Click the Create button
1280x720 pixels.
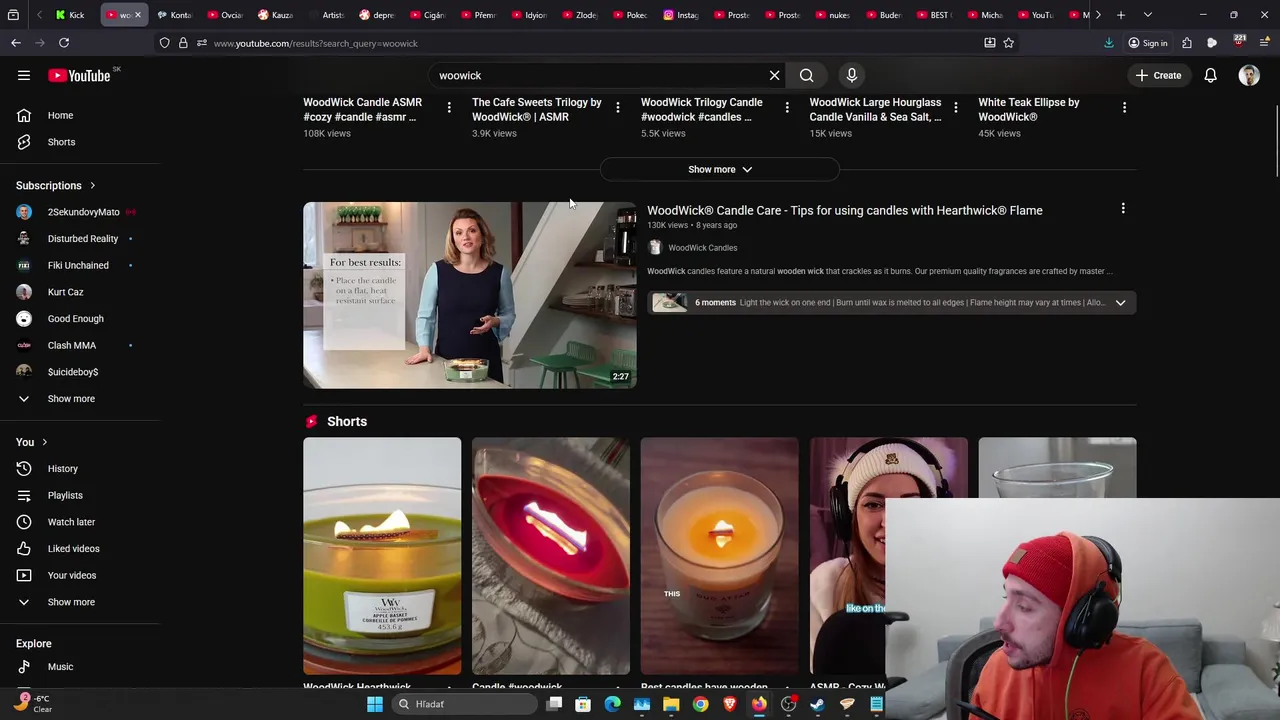tap(1159, 75)
